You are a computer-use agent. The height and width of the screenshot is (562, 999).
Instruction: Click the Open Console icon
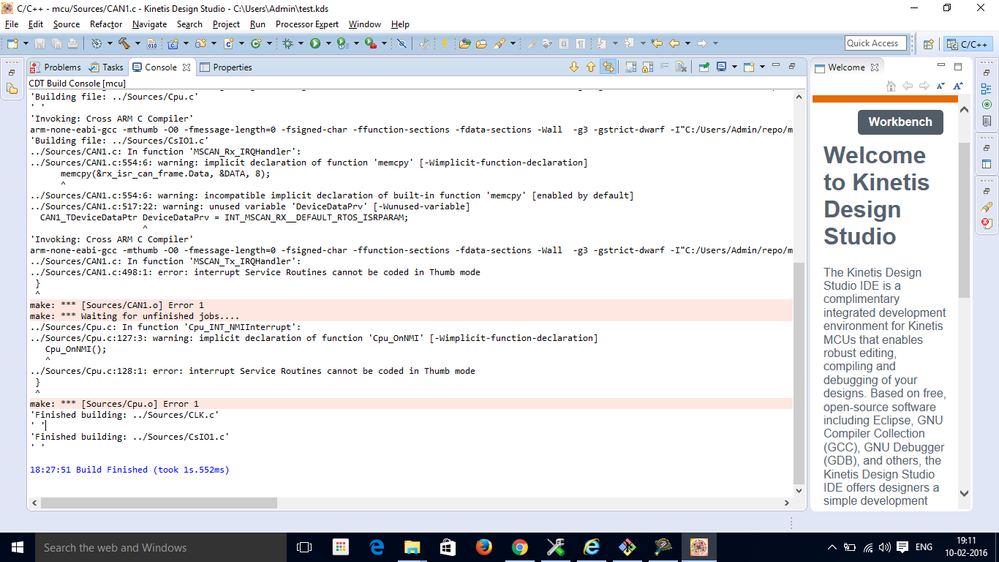749,67
